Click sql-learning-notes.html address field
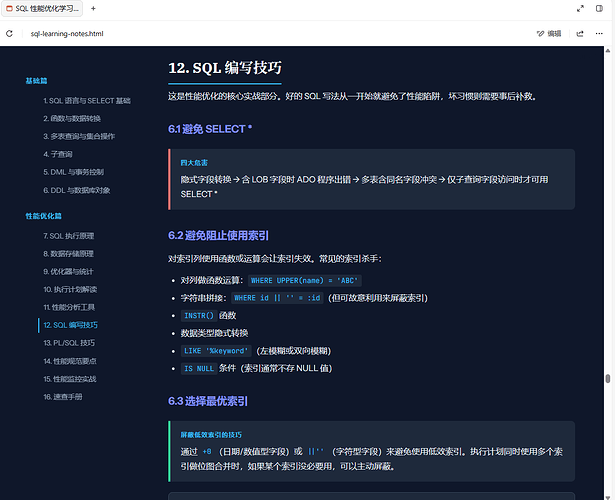Image resolution: width=615 pixels, height=500 pixels. pyautogui.click(x=67, y=34)
